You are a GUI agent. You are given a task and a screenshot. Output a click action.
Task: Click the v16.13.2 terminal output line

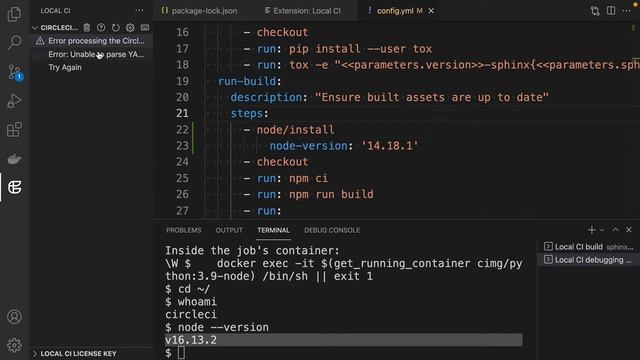click(x=343, y=340)
